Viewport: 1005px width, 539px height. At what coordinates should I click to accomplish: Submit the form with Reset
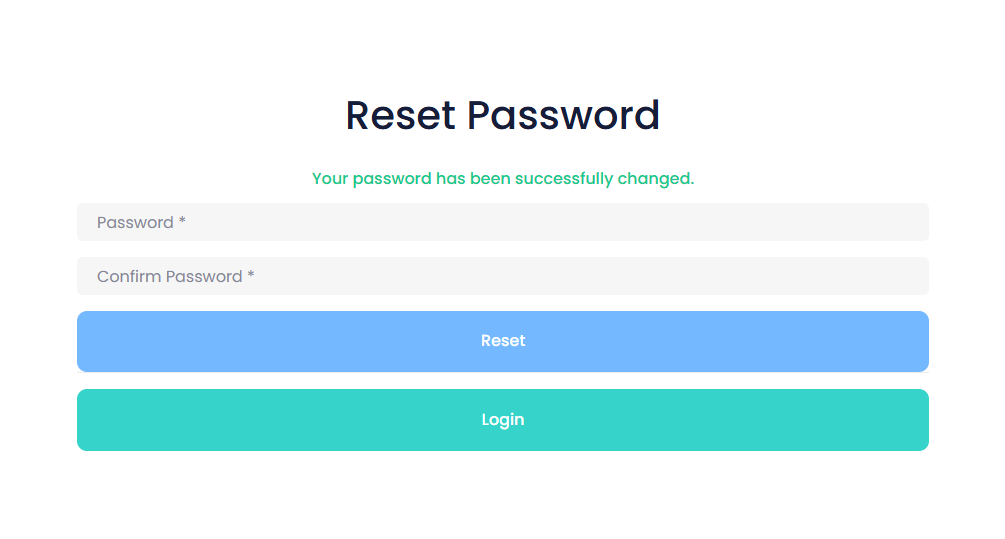tap(502, 341)
